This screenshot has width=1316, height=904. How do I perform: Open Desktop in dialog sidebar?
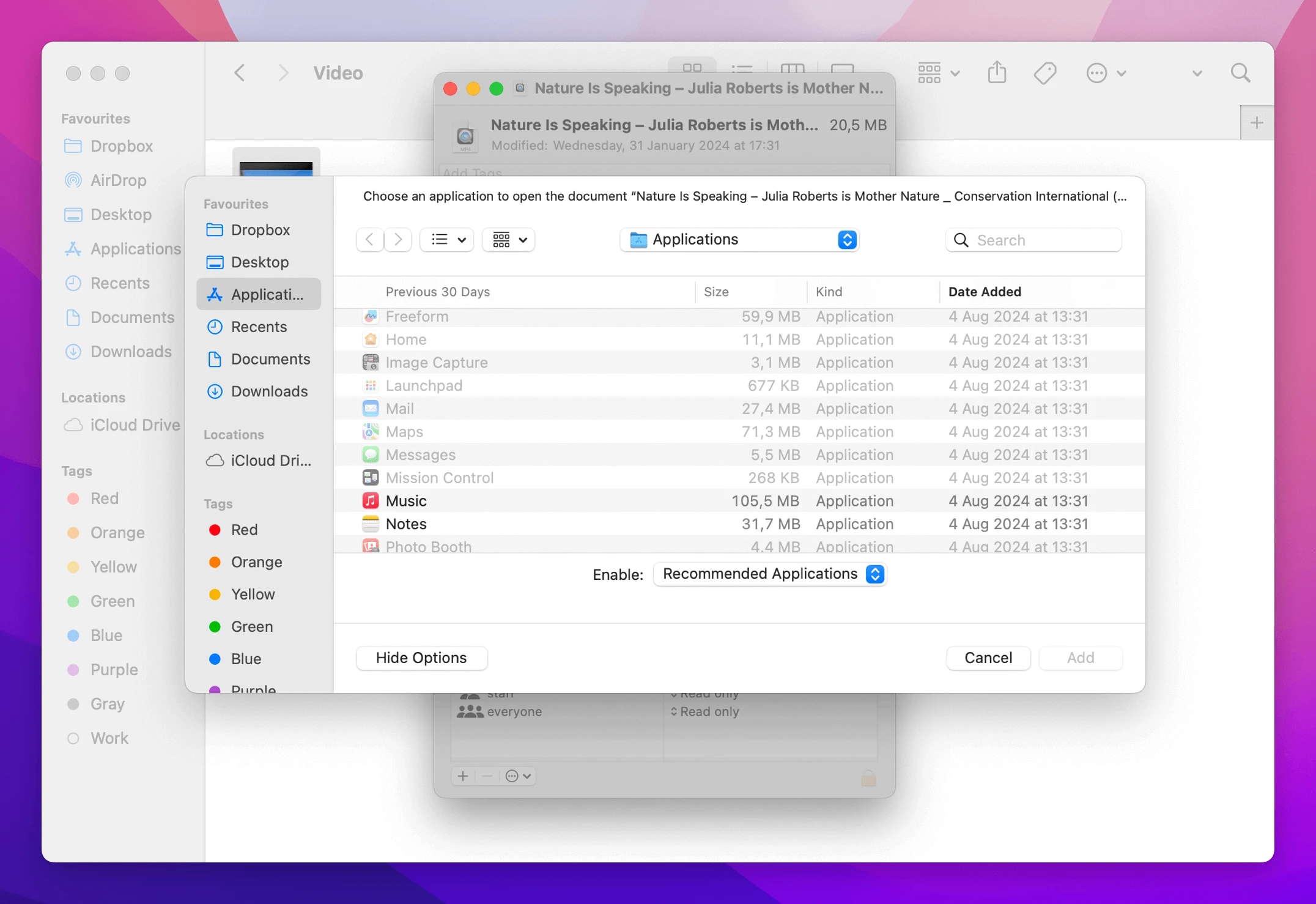[259, 262]
